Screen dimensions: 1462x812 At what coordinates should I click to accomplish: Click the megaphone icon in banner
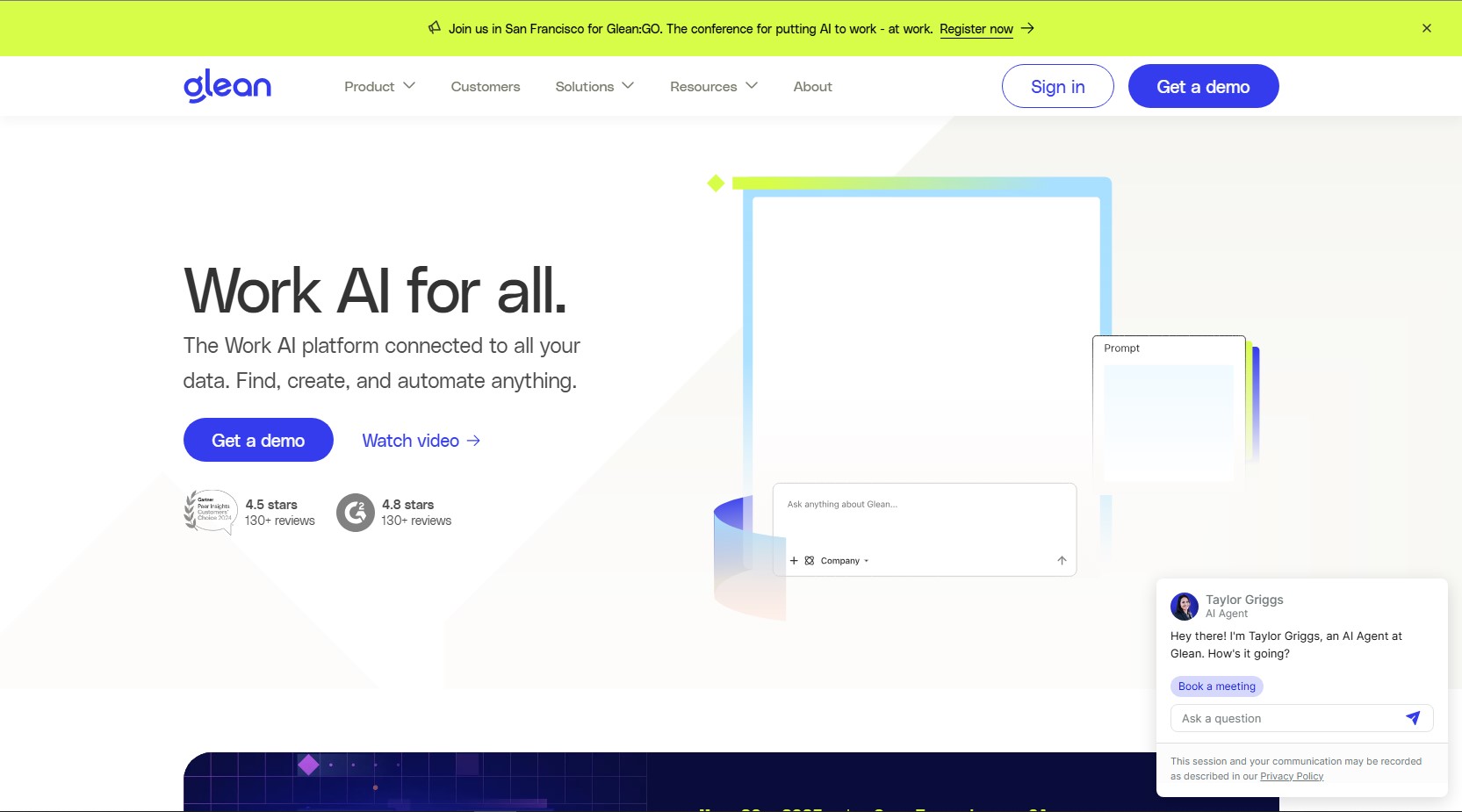coord(435,28)
